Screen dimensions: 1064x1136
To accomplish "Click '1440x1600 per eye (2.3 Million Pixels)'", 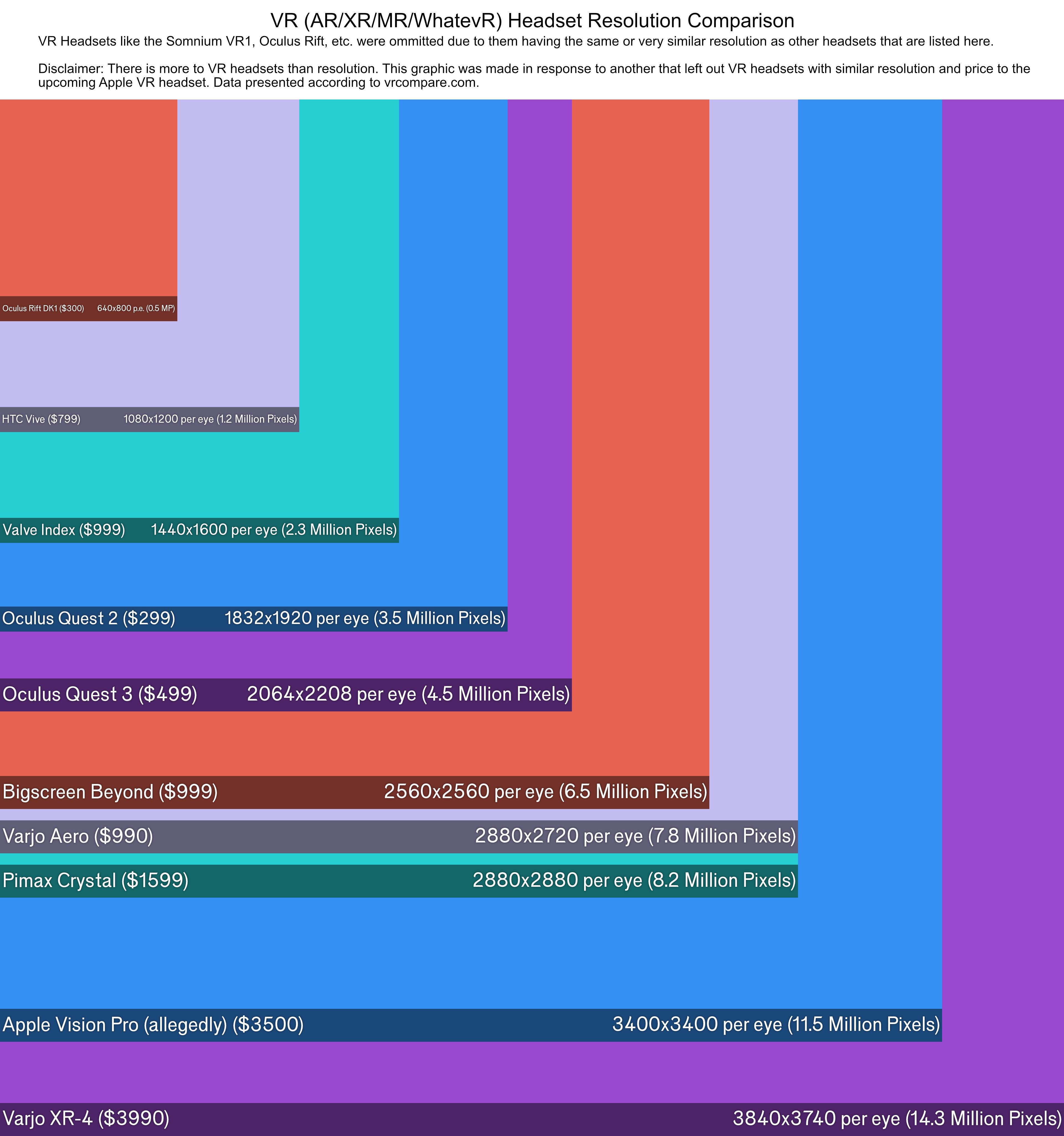I will coord(274,530).
